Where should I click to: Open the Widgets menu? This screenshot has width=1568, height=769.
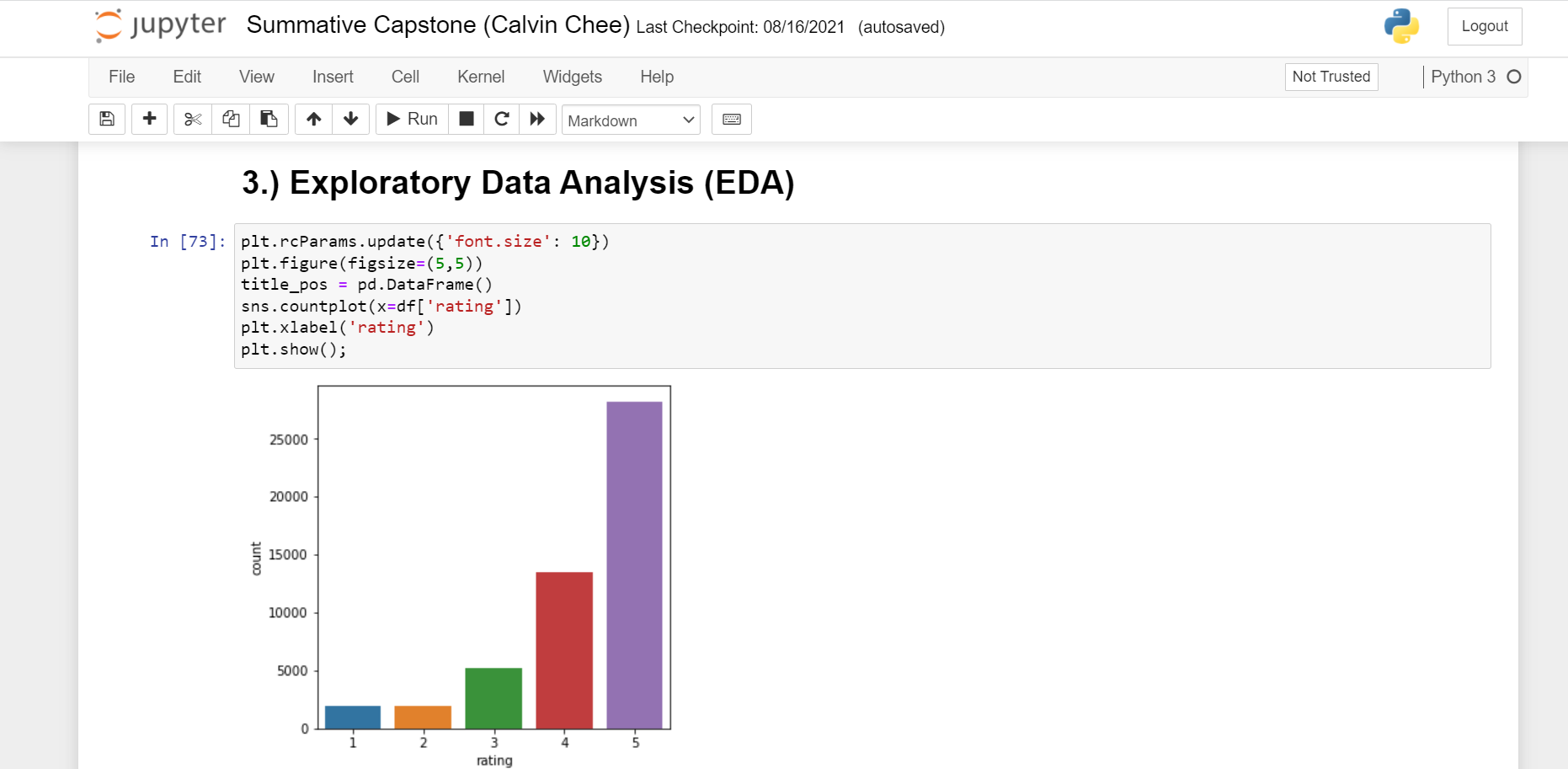pyautogui.click(x=573, y=77)
